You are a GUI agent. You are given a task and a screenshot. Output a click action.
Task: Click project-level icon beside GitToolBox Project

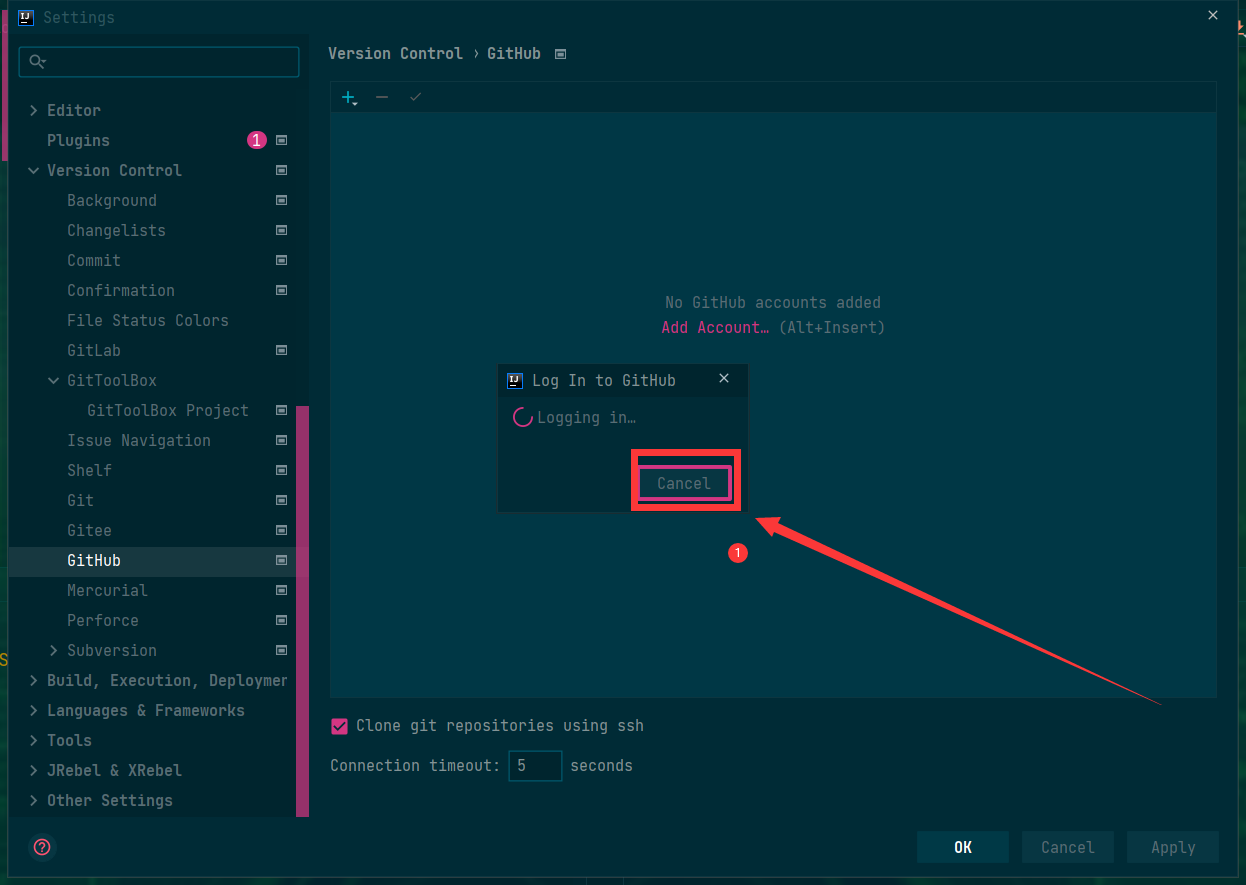[282, 411]
